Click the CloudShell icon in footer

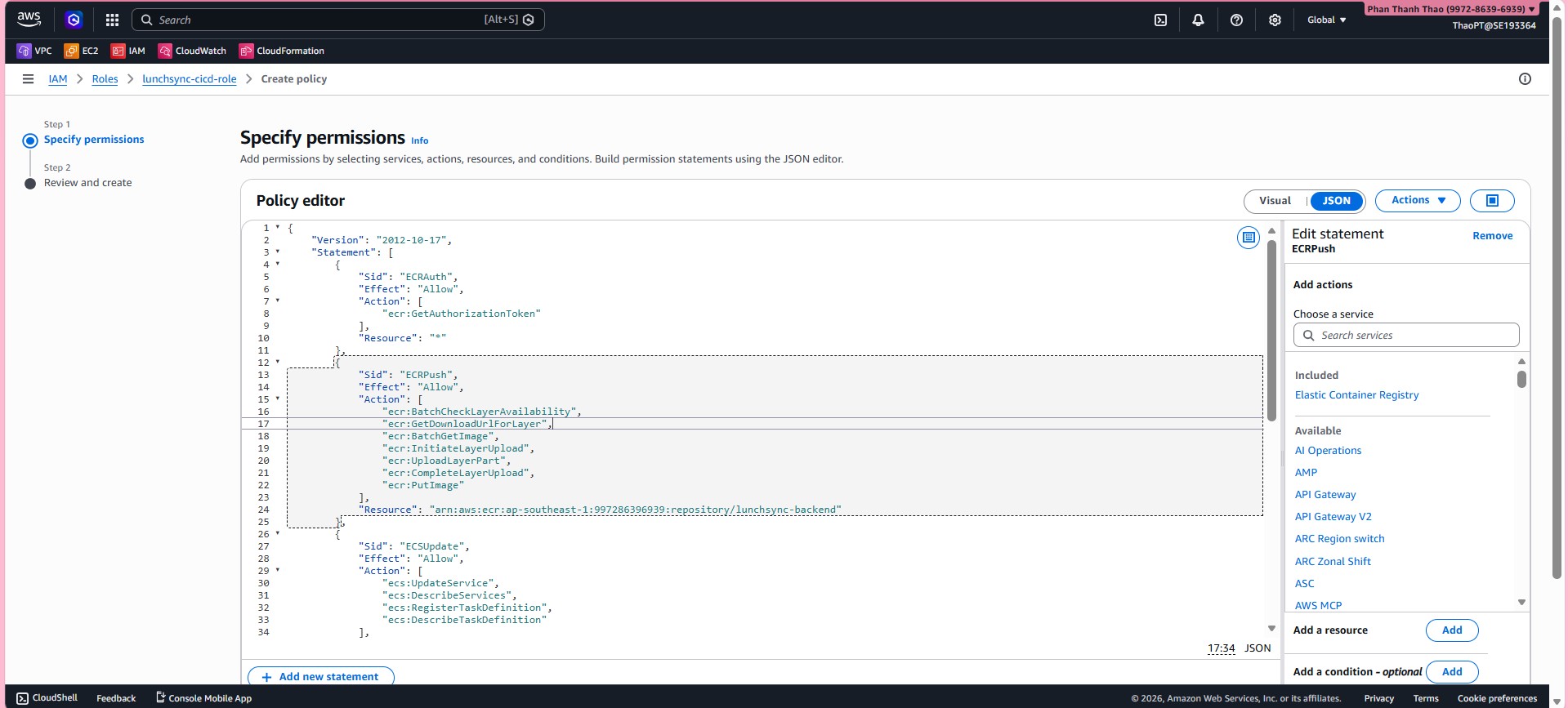[x=23, y=698]
